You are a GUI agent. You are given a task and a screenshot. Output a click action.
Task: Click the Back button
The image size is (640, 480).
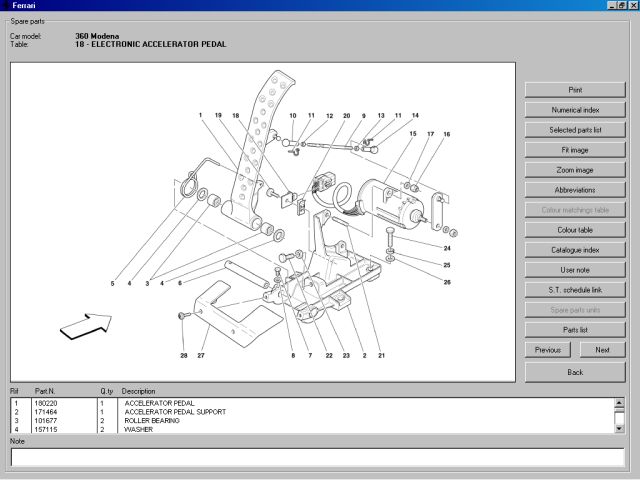pyautogui.click(x=575, y=372)
